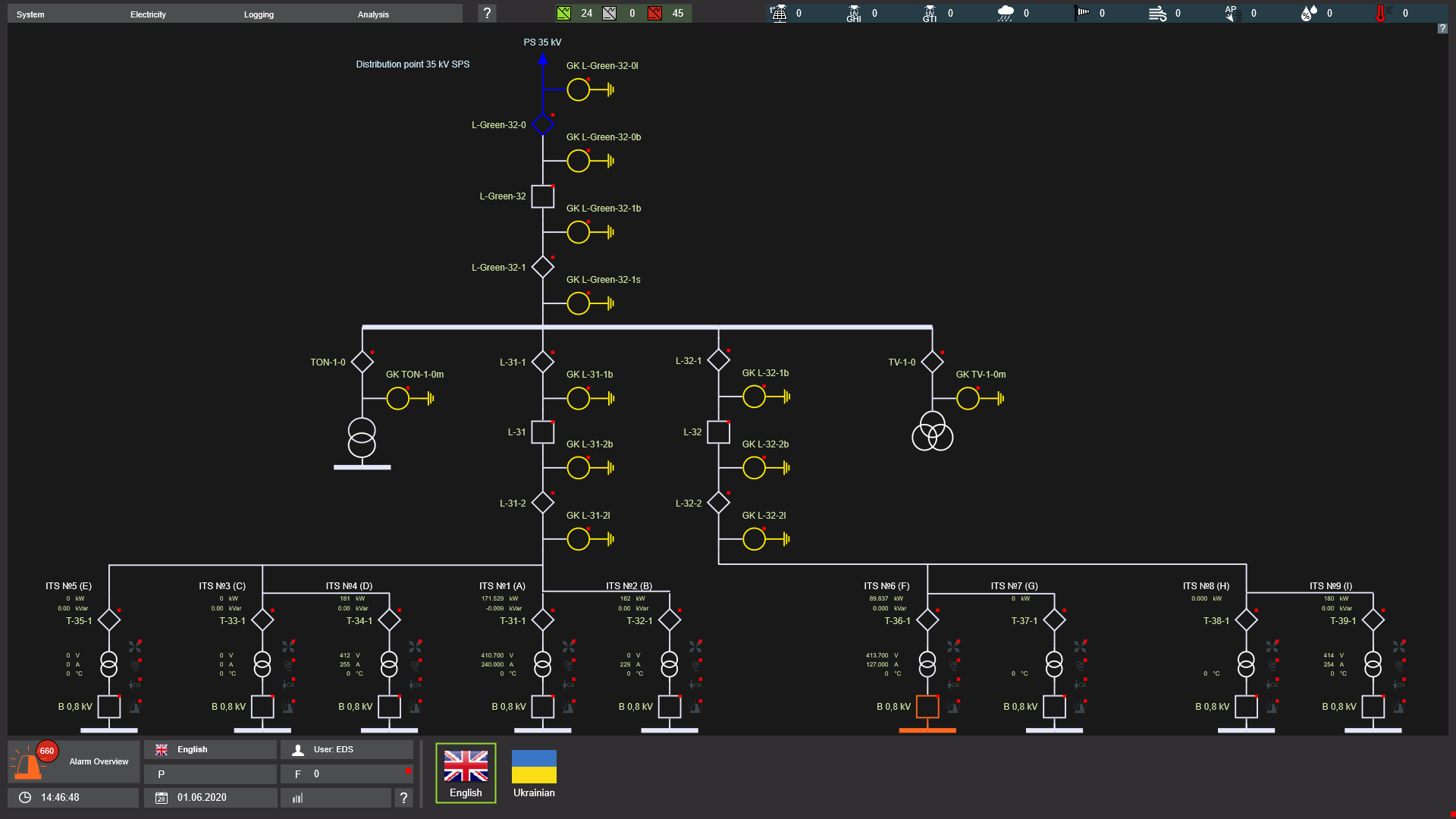Click the wind speed icon
The width and height of the screenshot is (1456, 819).
tap(1157, 13)
